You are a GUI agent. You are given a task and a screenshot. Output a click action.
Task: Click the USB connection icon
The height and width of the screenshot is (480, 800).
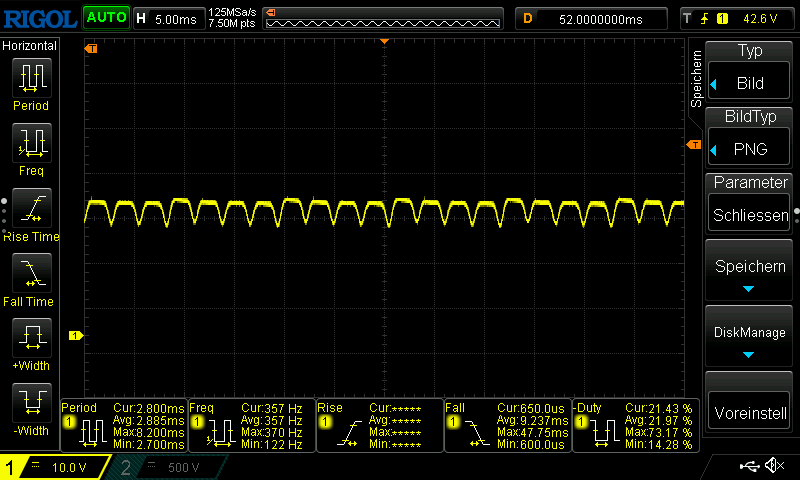(749, 466)
